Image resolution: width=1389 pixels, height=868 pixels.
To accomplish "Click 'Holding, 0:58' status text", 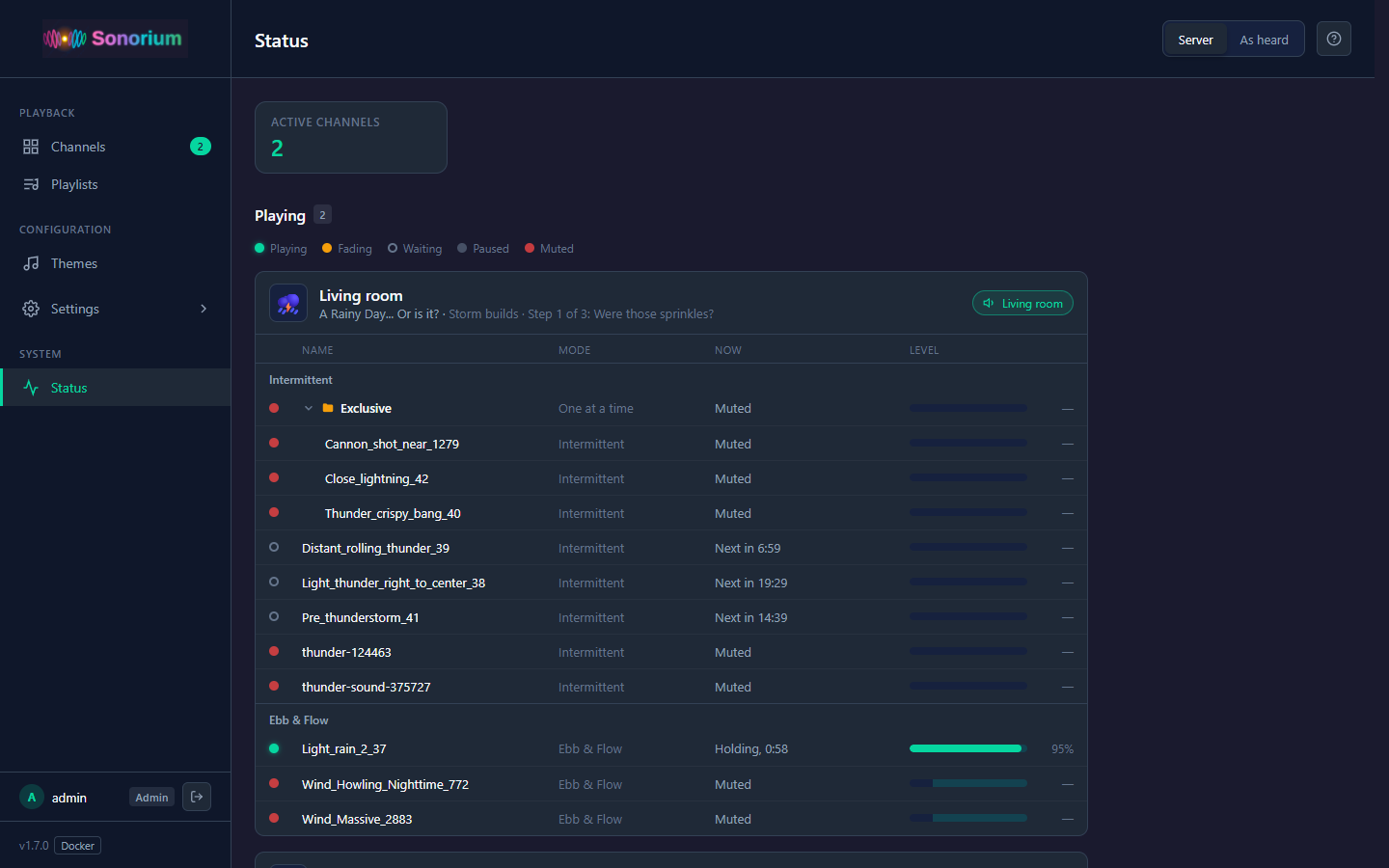I will pyautogui.click(x=751, y=748).
